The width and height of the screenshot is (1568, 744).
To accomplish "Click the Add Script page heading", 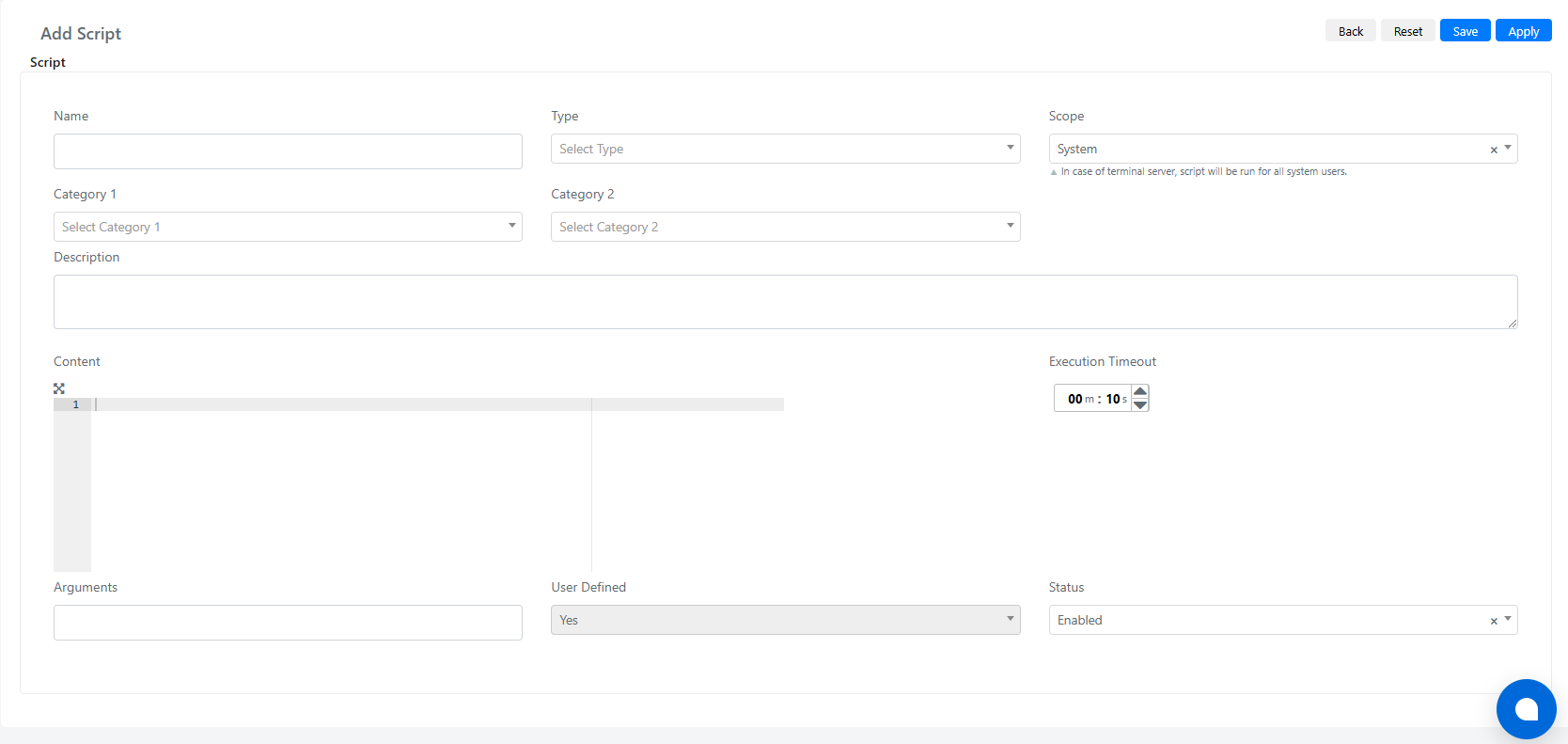I will point(81,33).
